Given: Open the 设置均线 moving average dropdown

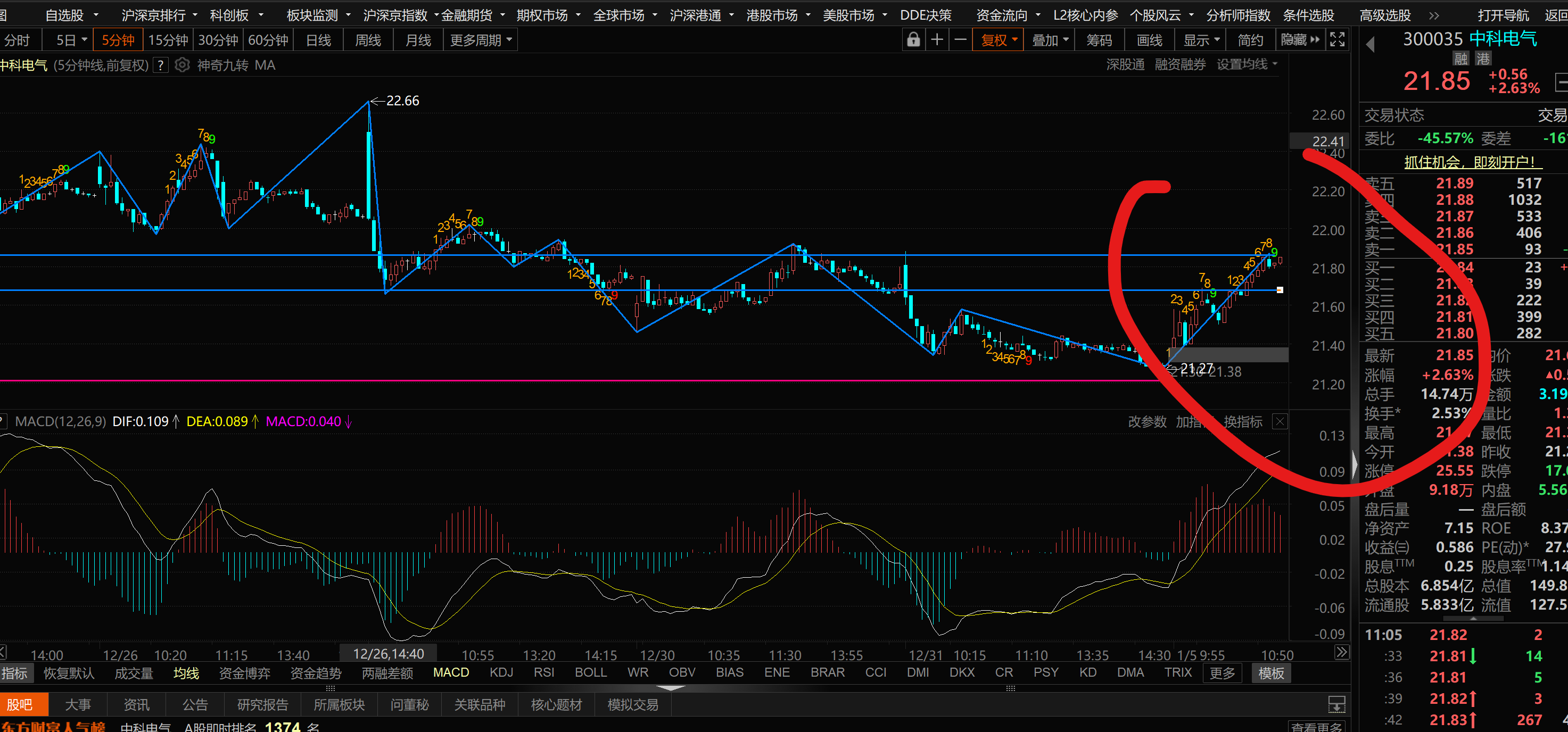Looking at the screenshot, I should pyautogui.click(x=1246, y=64).
